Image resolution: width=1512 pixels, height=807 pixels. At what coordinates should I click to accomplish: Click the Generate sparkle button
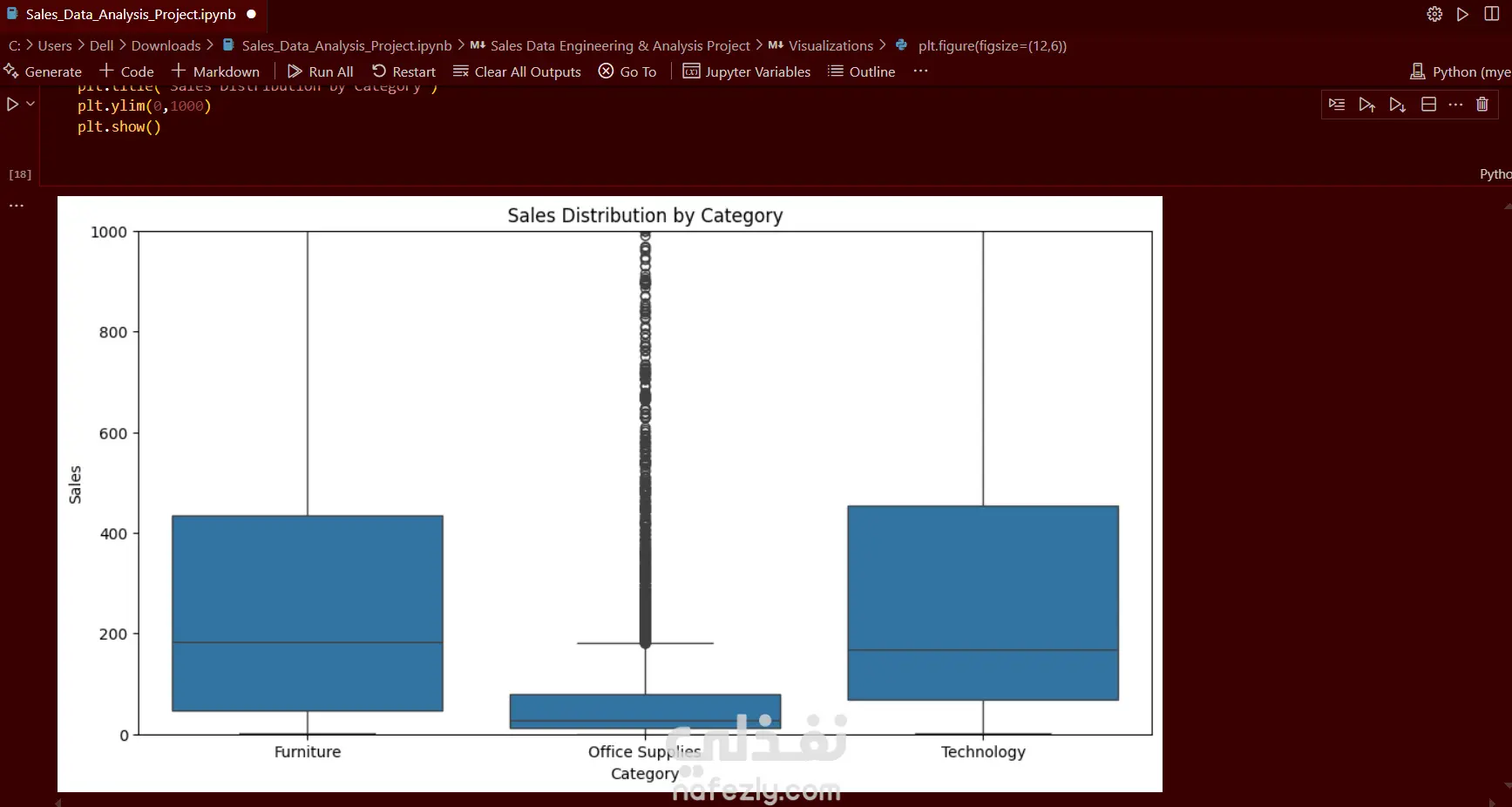click(x=43, y=71)
